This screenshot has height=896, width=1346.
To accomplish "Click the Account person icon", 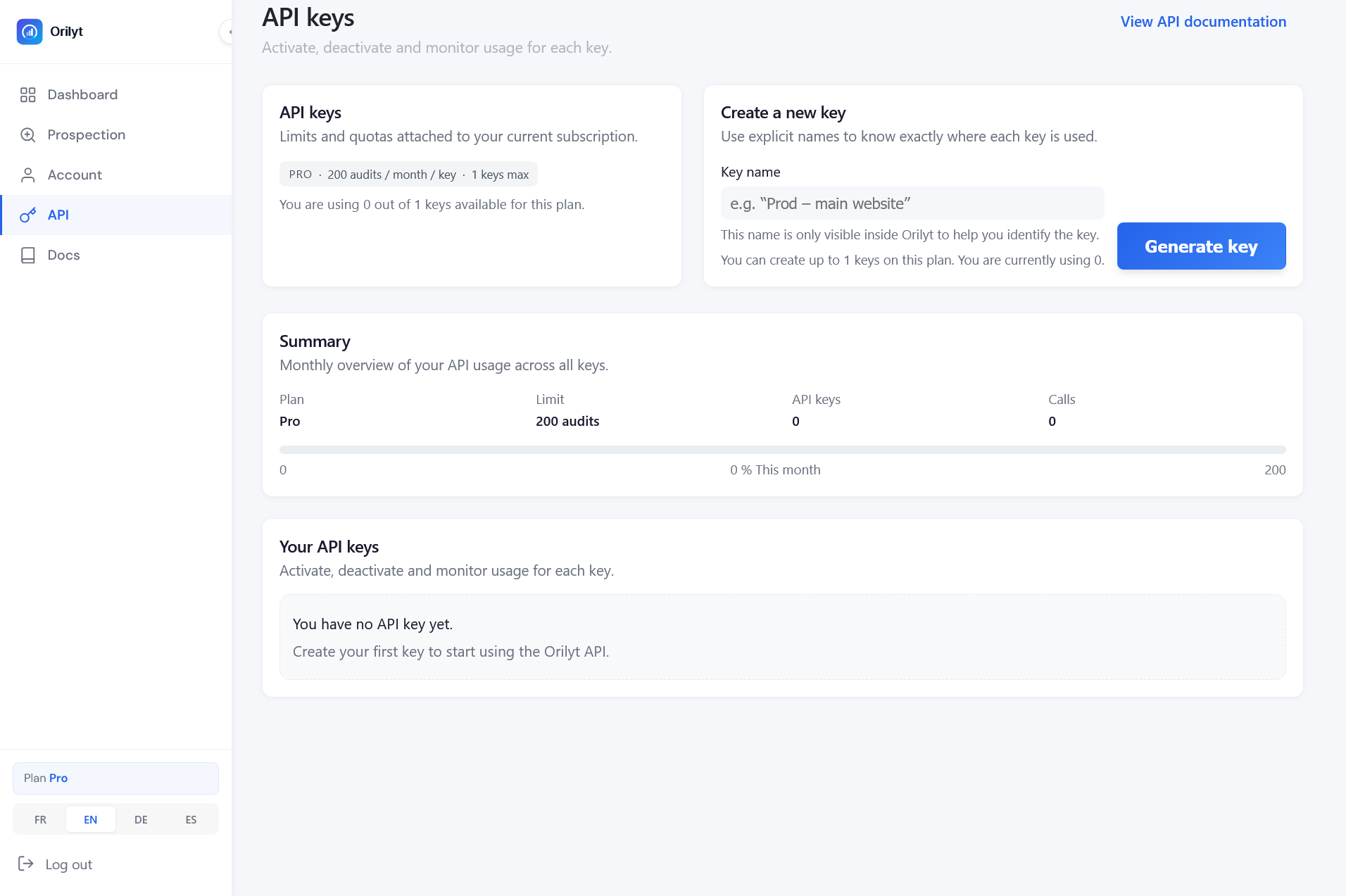I will click(28, 175).
